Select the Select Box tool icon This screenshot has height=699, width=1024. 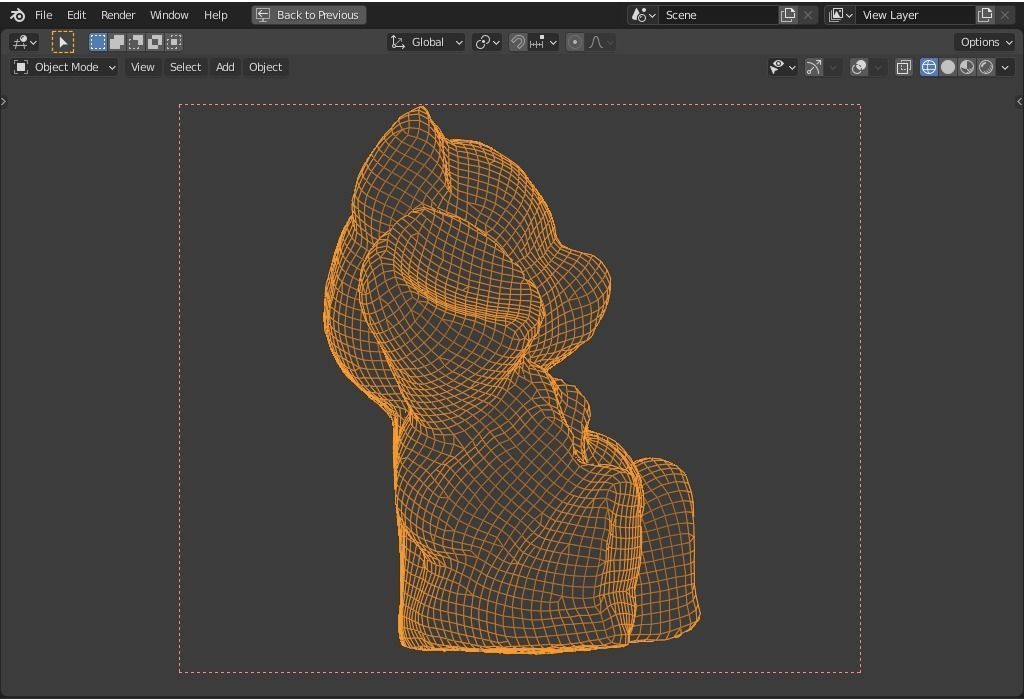click(x=63, y=42)
